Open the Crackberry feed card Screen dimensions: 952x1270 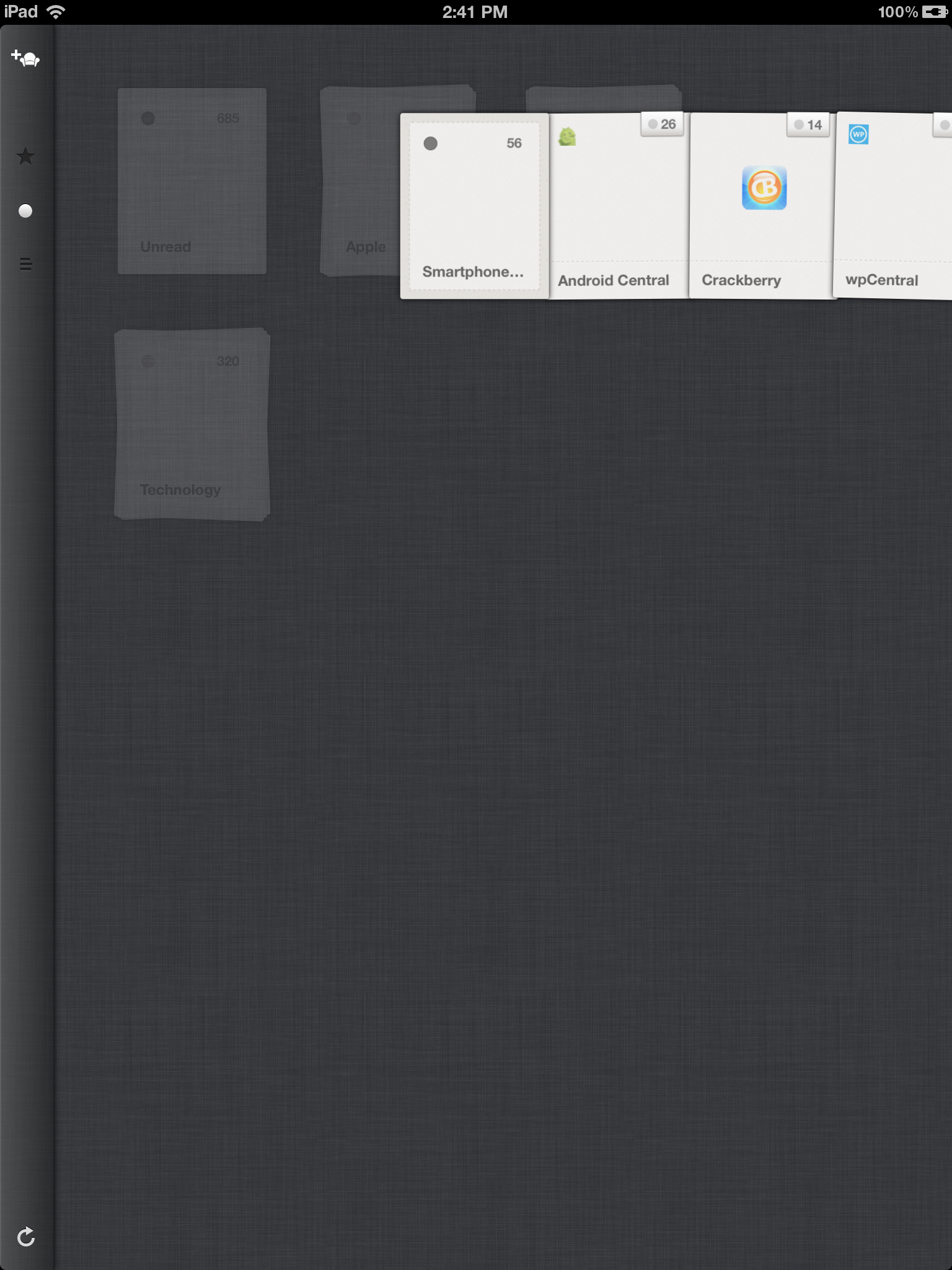(x=762, y=206)
